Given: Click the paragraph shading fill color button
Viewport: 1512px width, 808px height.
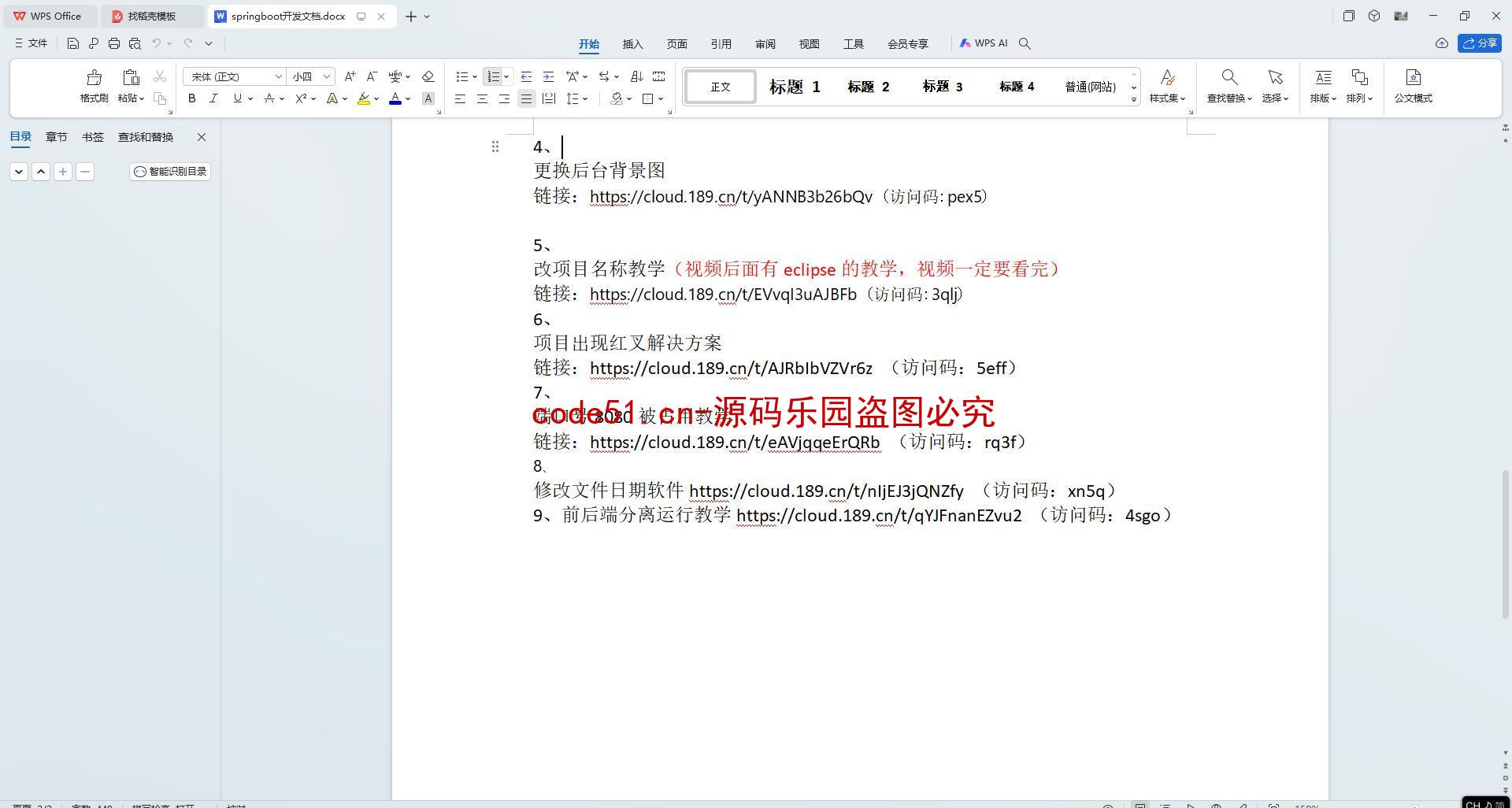Looking at the screenshot, I should pyautogui.click(x=617, y=98).
